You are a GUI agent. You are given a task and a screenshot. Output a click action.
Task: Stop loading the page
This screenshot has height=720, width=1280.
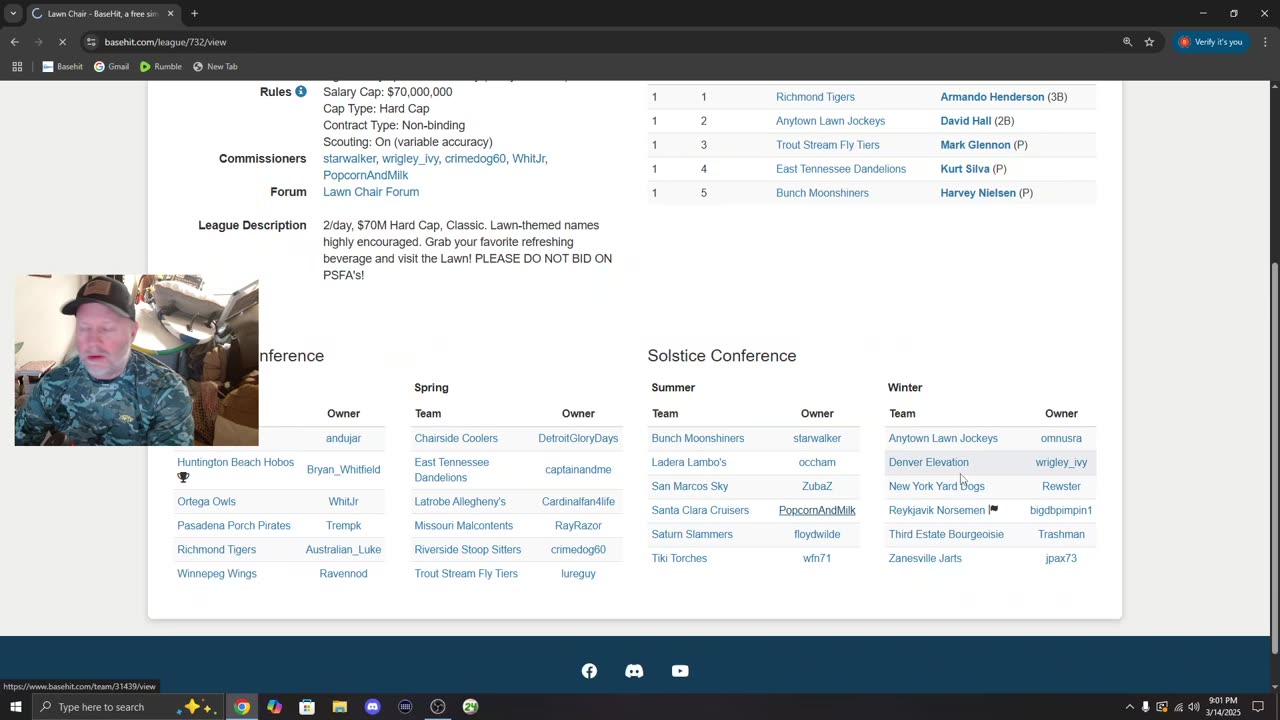click(x=62, y=42)
